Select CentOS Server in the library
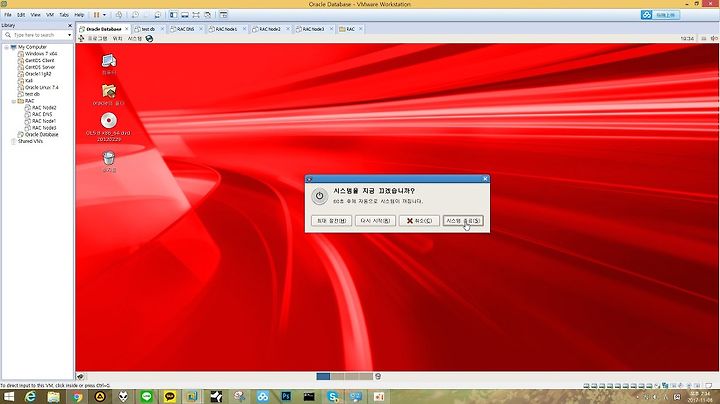Screen dimensions: 720x404 (x=39, y=67)
